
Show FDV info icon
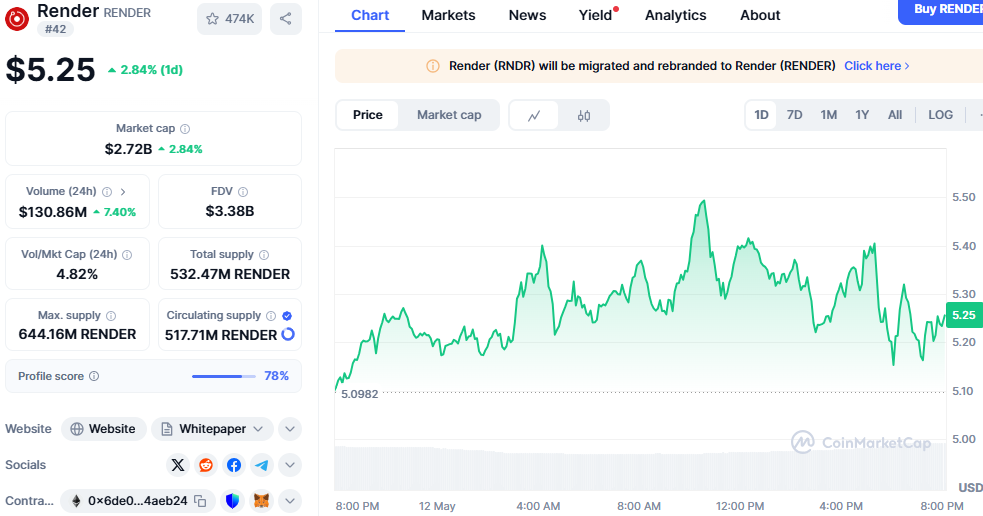tap(243, 192)
